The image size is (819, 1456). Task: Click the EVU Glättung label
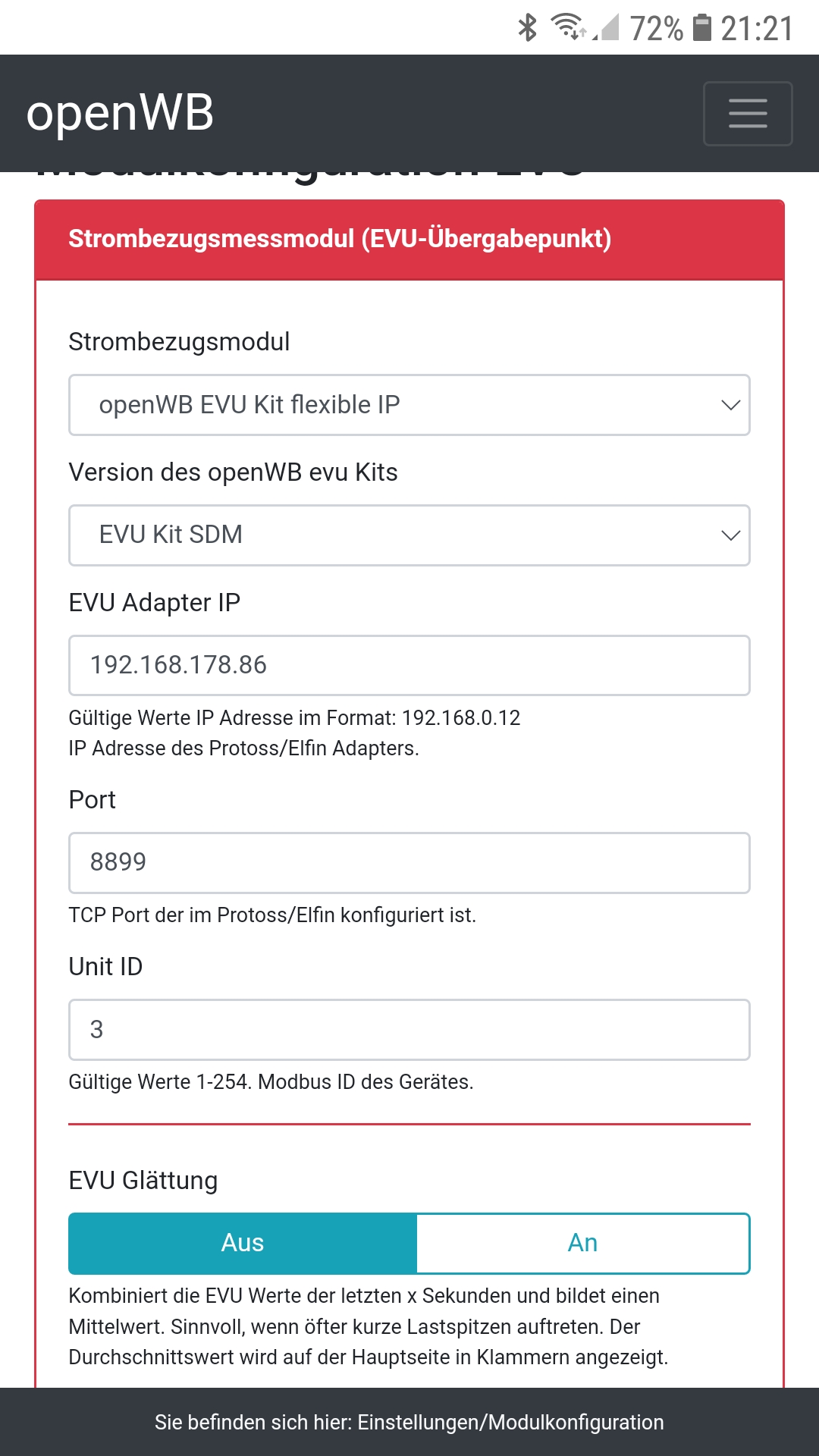(x=143, y=1181)
